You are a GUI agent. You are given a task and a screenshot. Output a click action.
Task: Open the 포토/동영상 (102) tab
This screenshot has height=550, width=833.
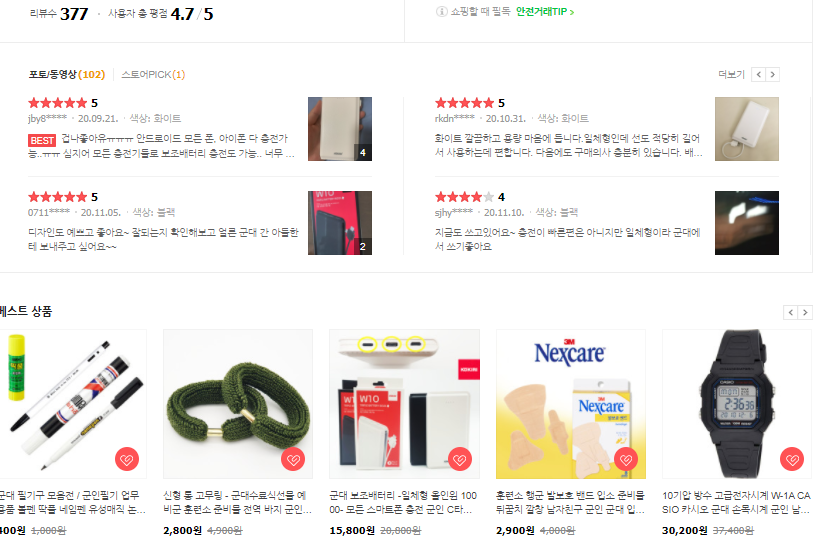coord(67,74)
